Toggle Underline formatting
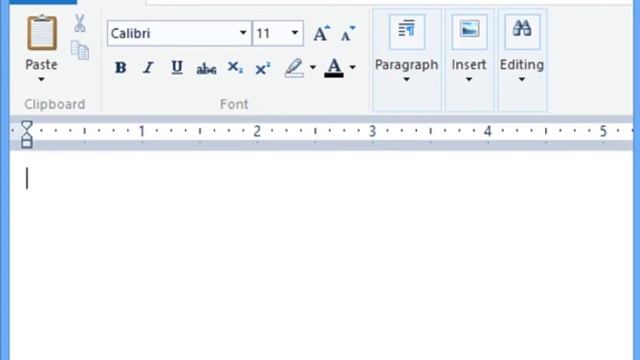The width and height of the screenshot is (640, 360). (177, 67)
